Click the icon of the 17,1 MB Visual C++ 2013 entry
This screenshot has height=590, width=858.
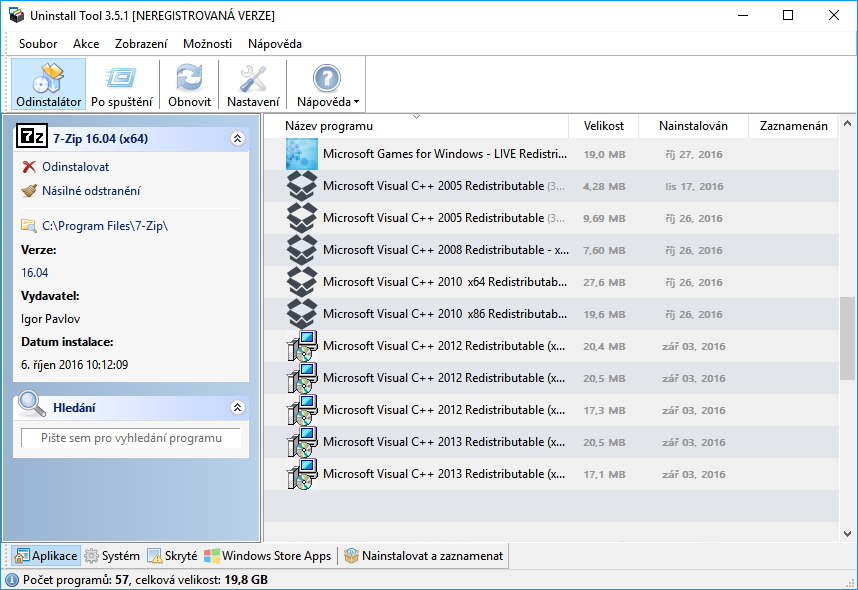302,474
